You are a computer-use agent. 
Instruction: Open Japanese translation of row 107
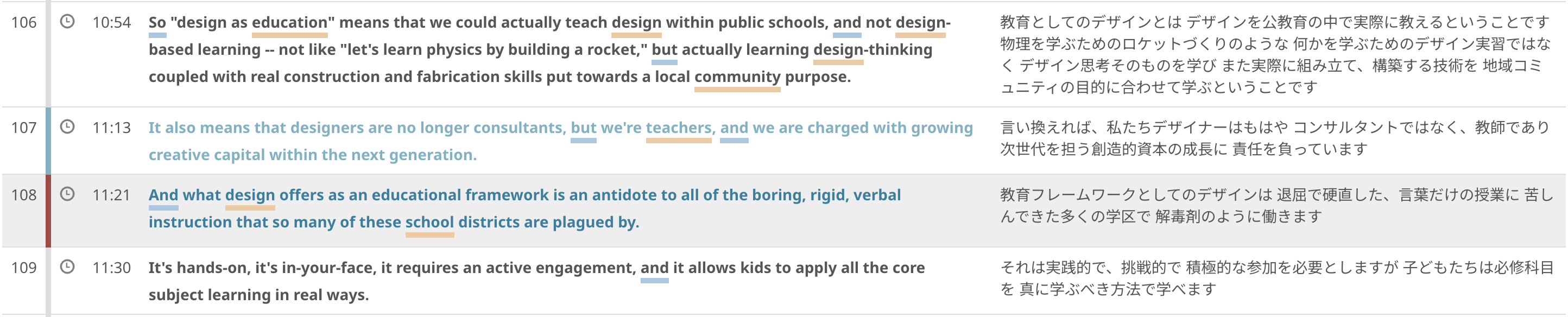[x=1275, y=139]
